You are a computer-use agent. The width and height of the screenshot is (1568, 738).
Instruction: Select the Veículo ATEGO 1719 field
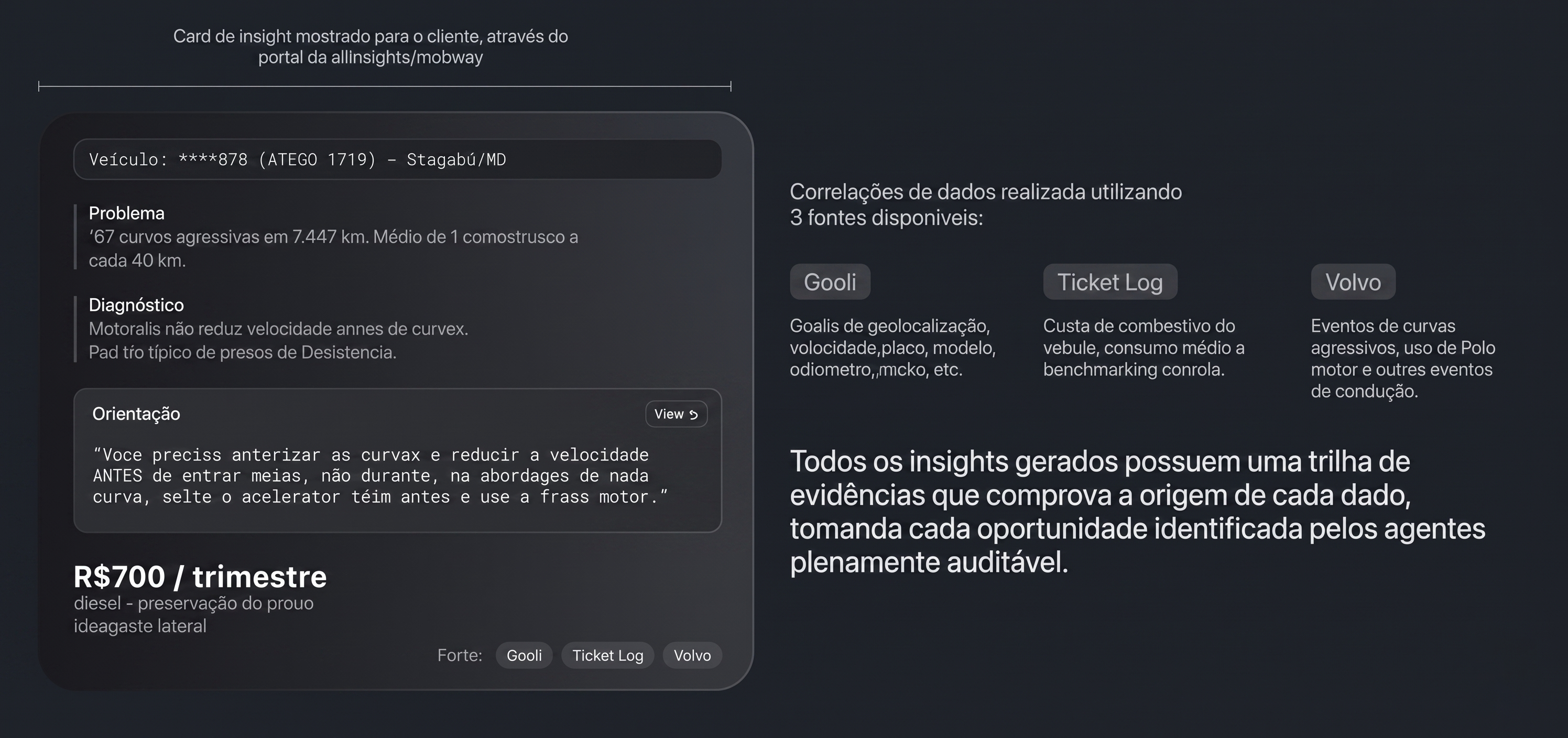pos(397,159)
